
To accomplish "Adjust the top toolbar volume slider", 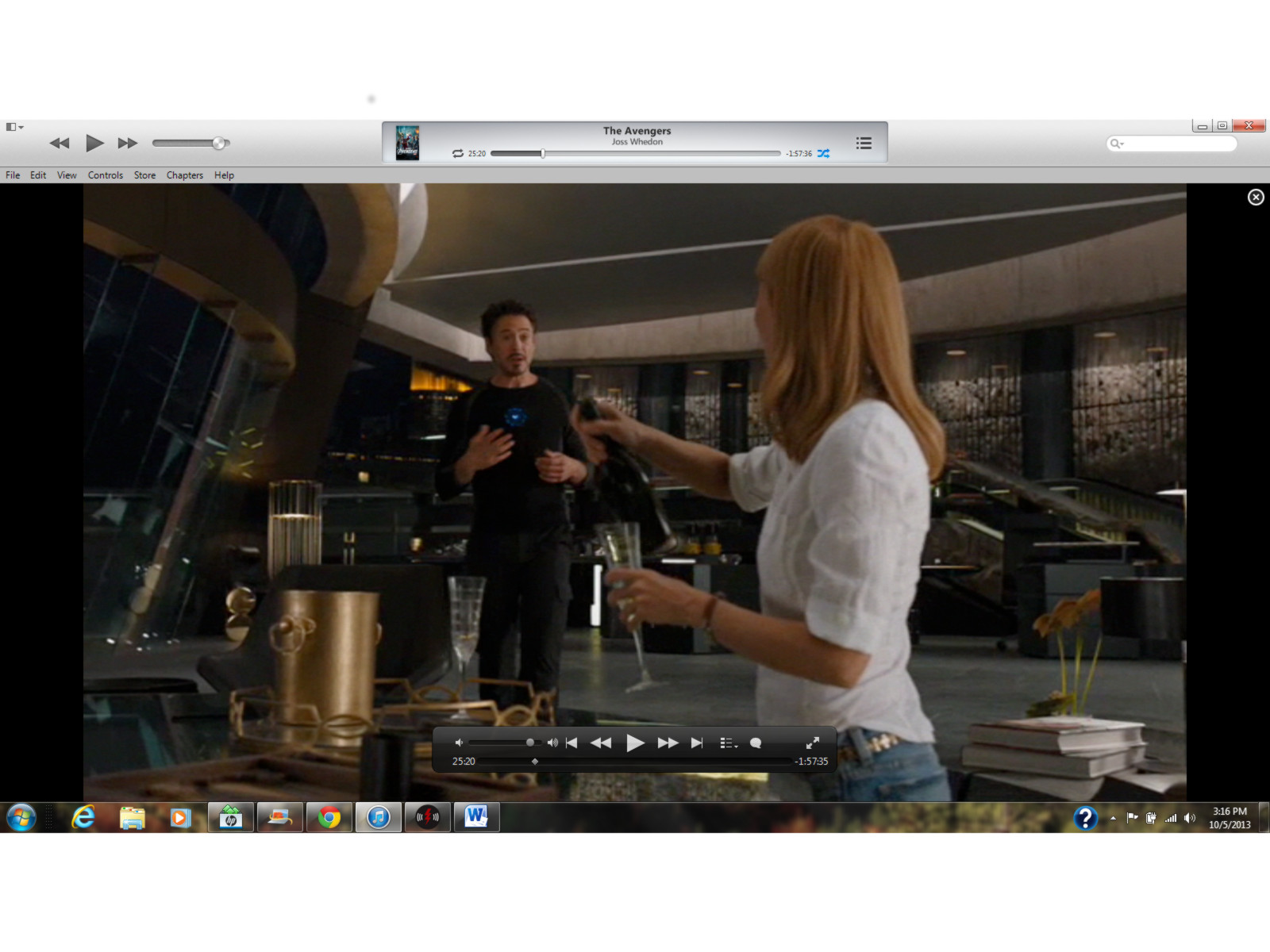I will click(x=190, y=143).
